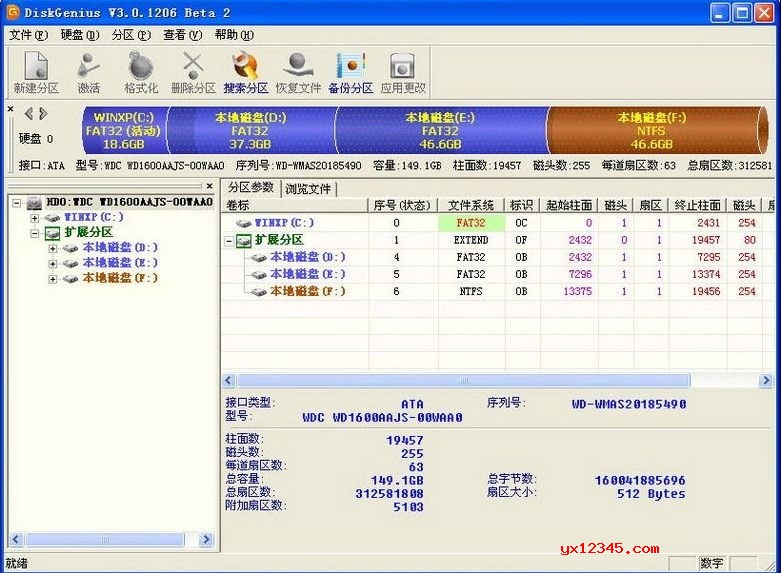Select WINXP(C:) partition block in disk map
Screen dimensions: 781x573
[x=124, y=131]
